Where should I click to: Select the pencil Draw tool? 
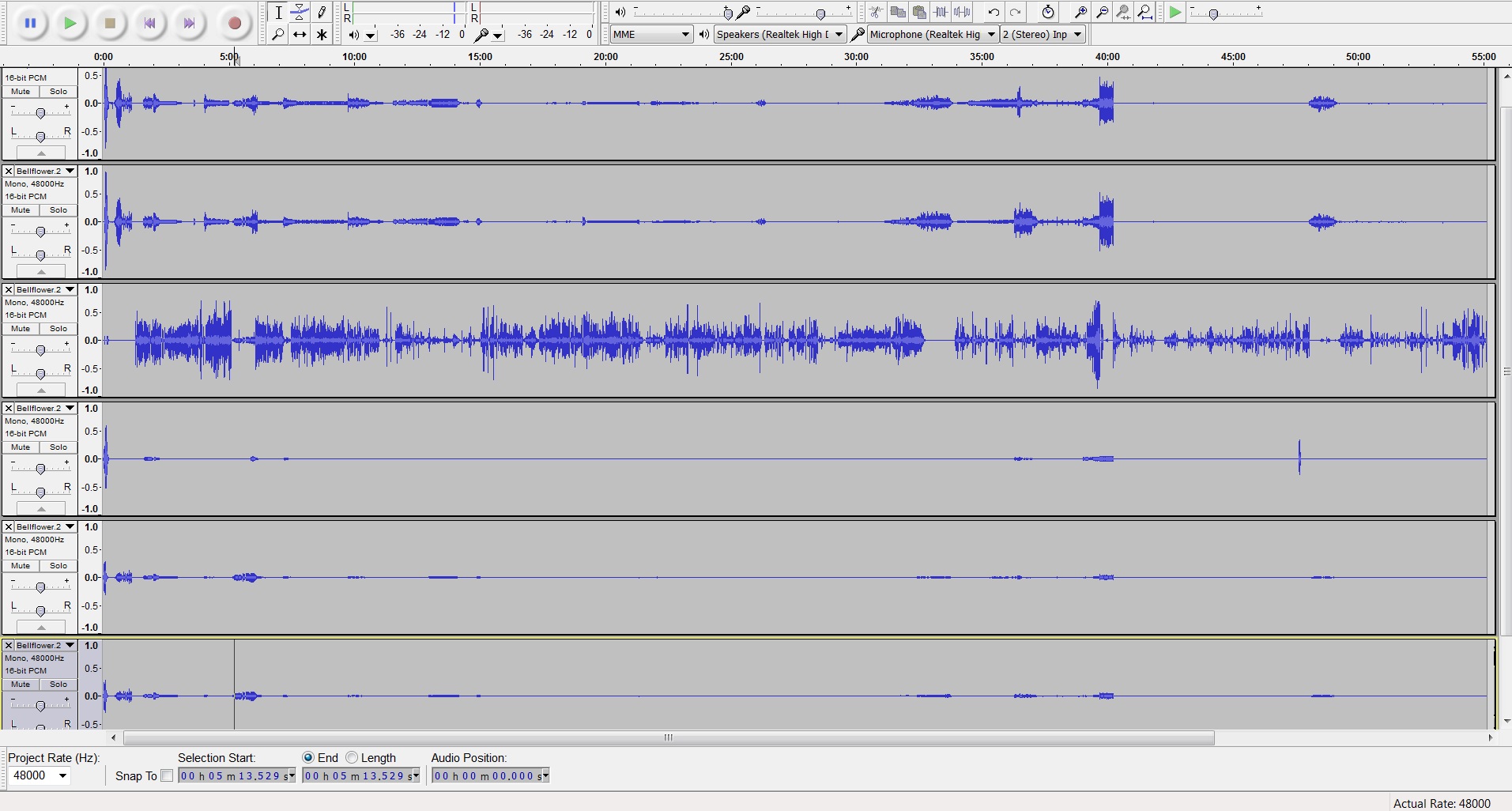(322, 12)
